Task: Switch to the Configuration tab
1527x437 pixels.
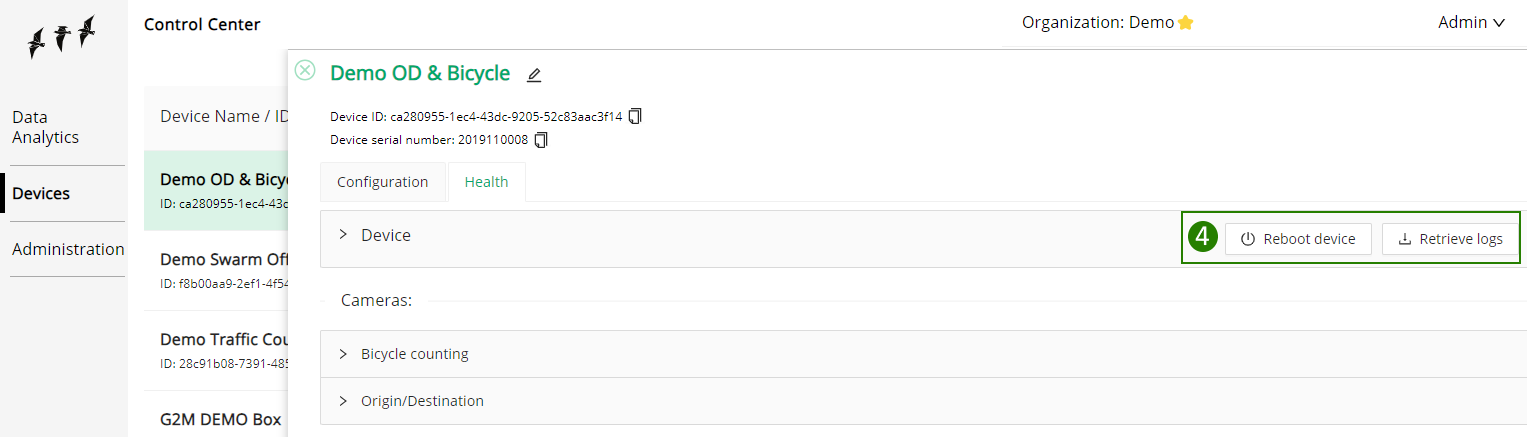Action: (x=383, y=182)
